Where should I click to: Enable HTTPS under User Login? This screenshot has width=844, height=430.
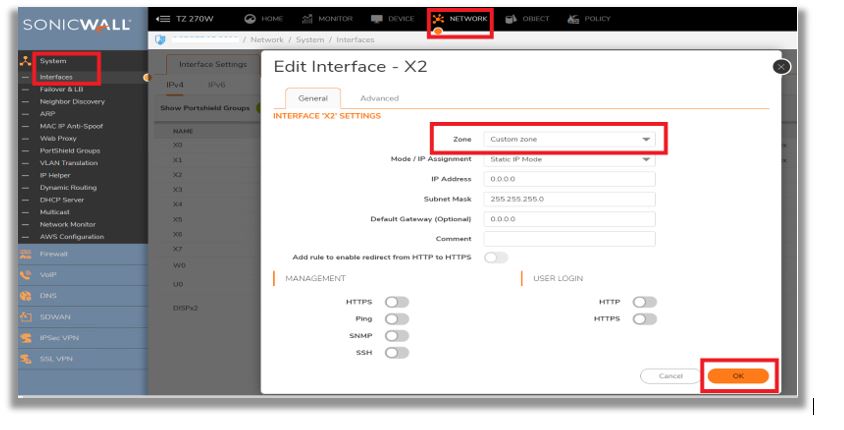tap(645, 319)
